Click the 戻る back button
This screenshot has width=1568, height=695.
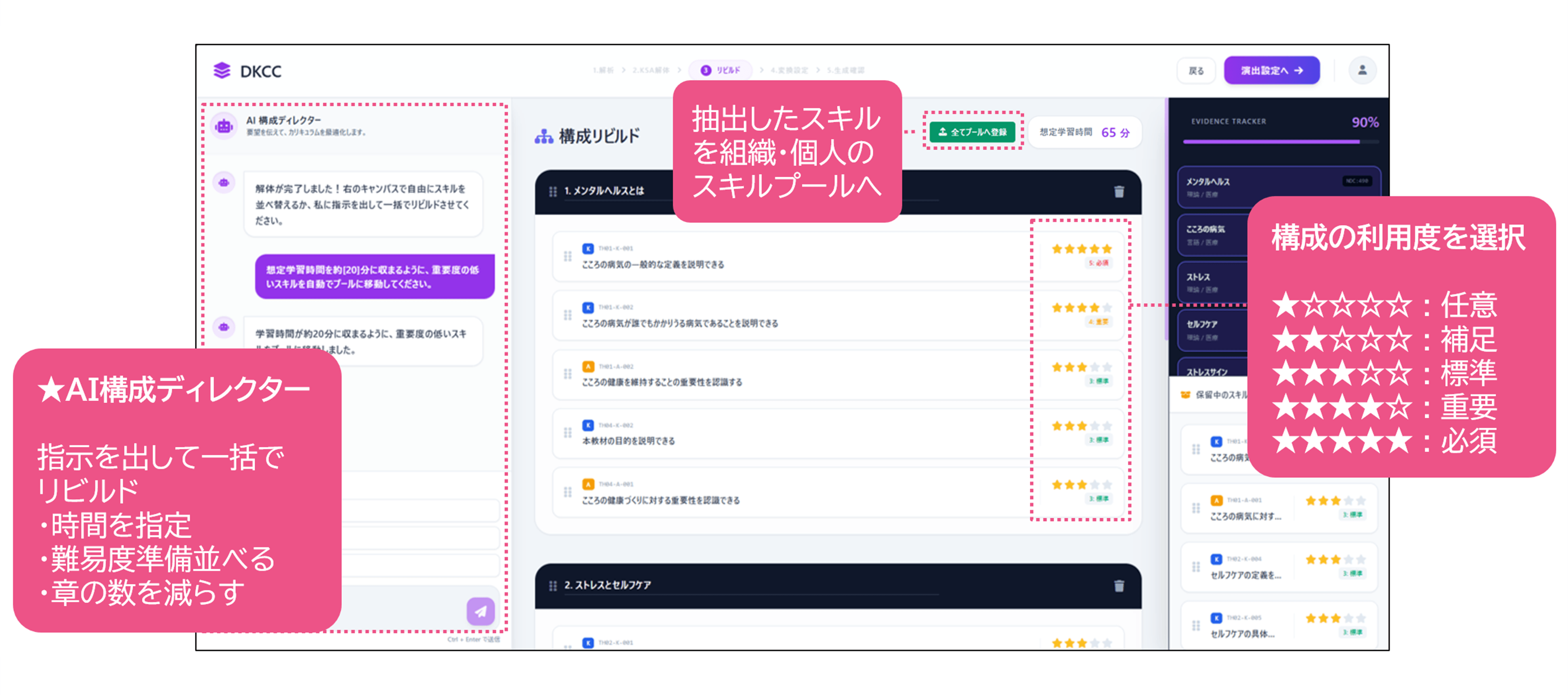coord(1196,71)
